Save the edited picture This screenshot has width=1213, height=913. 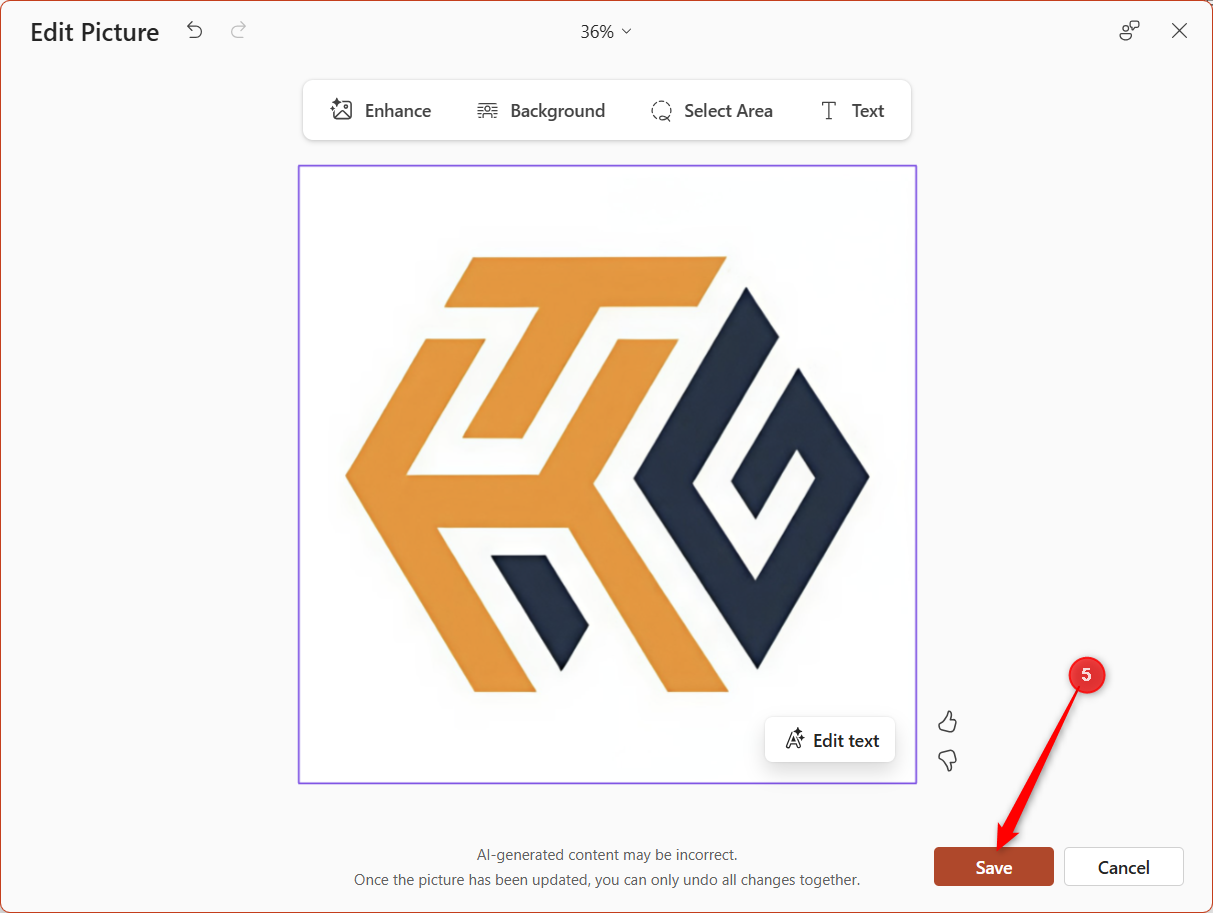[994, 867]
